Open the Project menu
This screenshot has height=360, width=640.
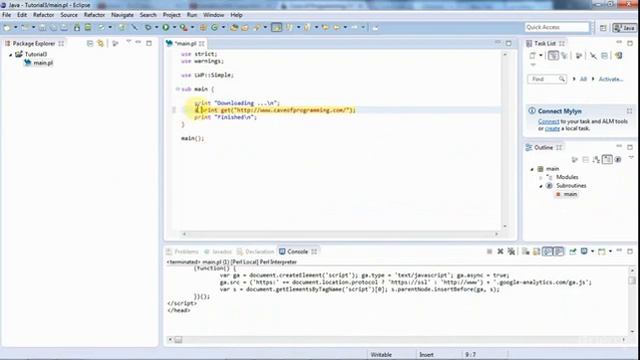click(171, 15)
